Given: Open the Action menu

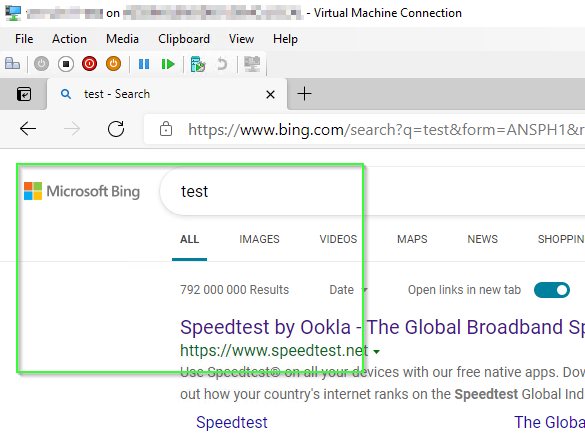Looking at the screenshot, I should (69, 39).
